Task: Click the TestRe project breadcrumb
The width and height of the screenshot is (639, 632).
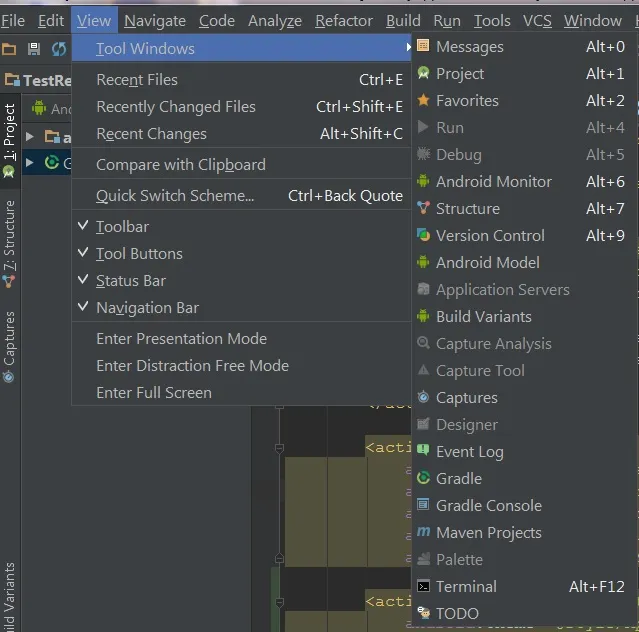Action: tap(37, 80)
